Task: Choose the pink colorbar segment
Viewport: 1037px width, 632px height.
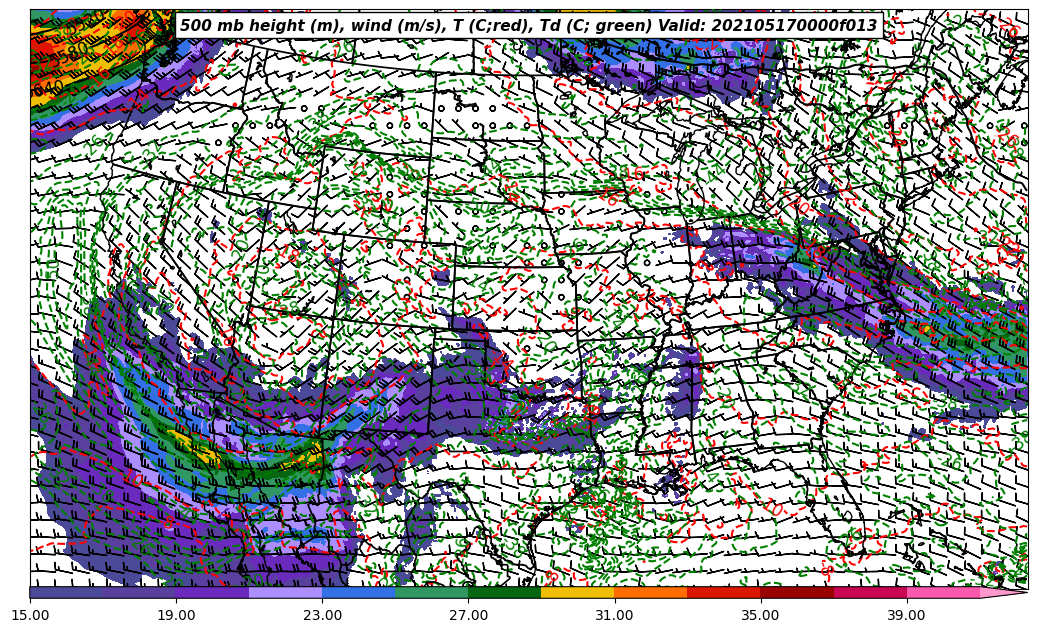Action: click(942, 593)
